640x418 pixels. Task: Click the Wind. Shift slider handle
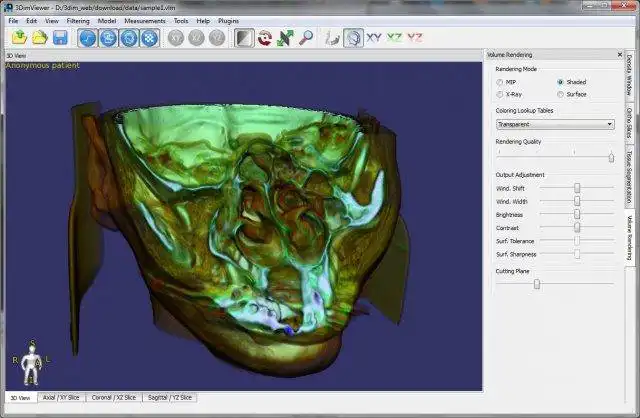[x=577, y=188]
